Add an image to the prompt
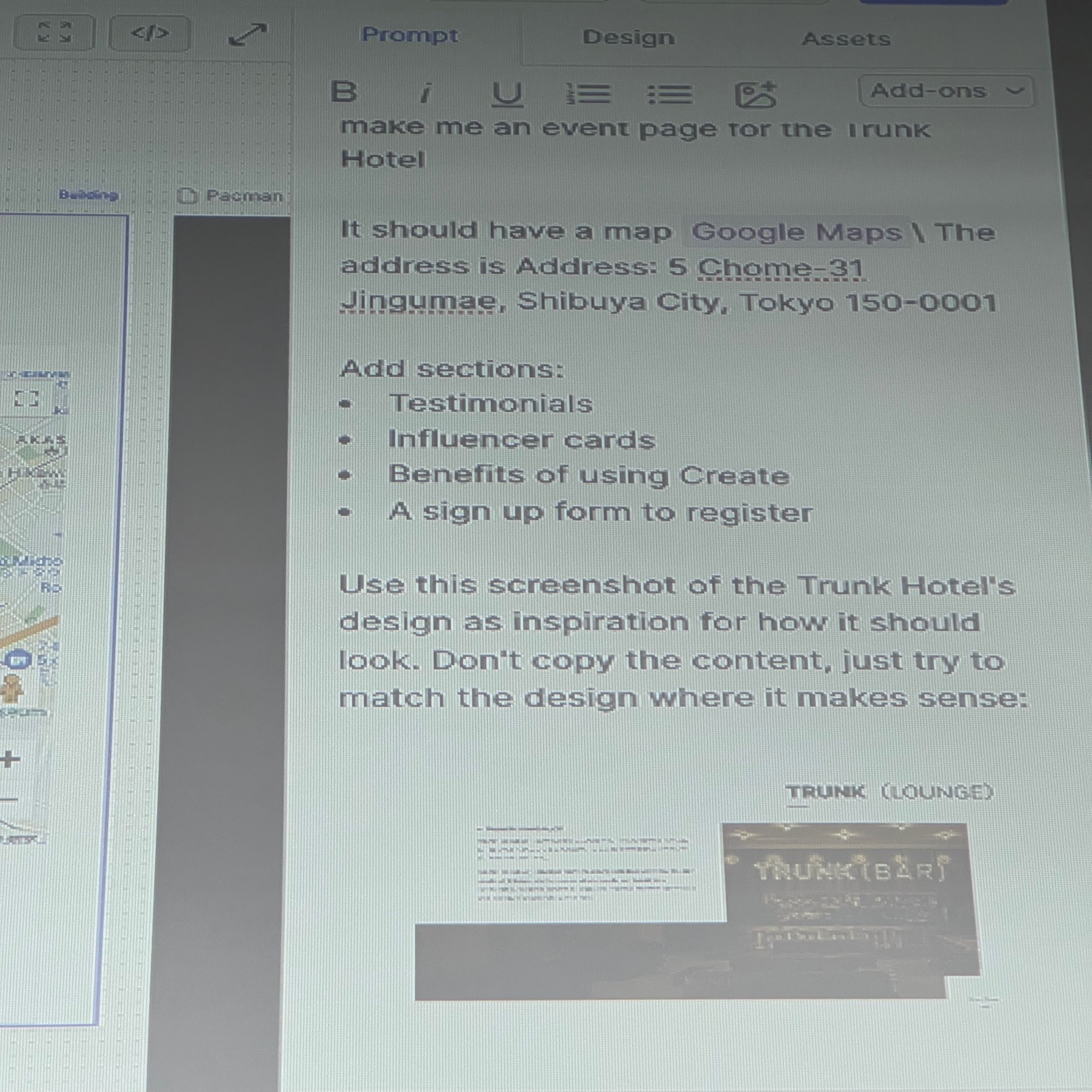1092x1092 pixels. (756, 94)
